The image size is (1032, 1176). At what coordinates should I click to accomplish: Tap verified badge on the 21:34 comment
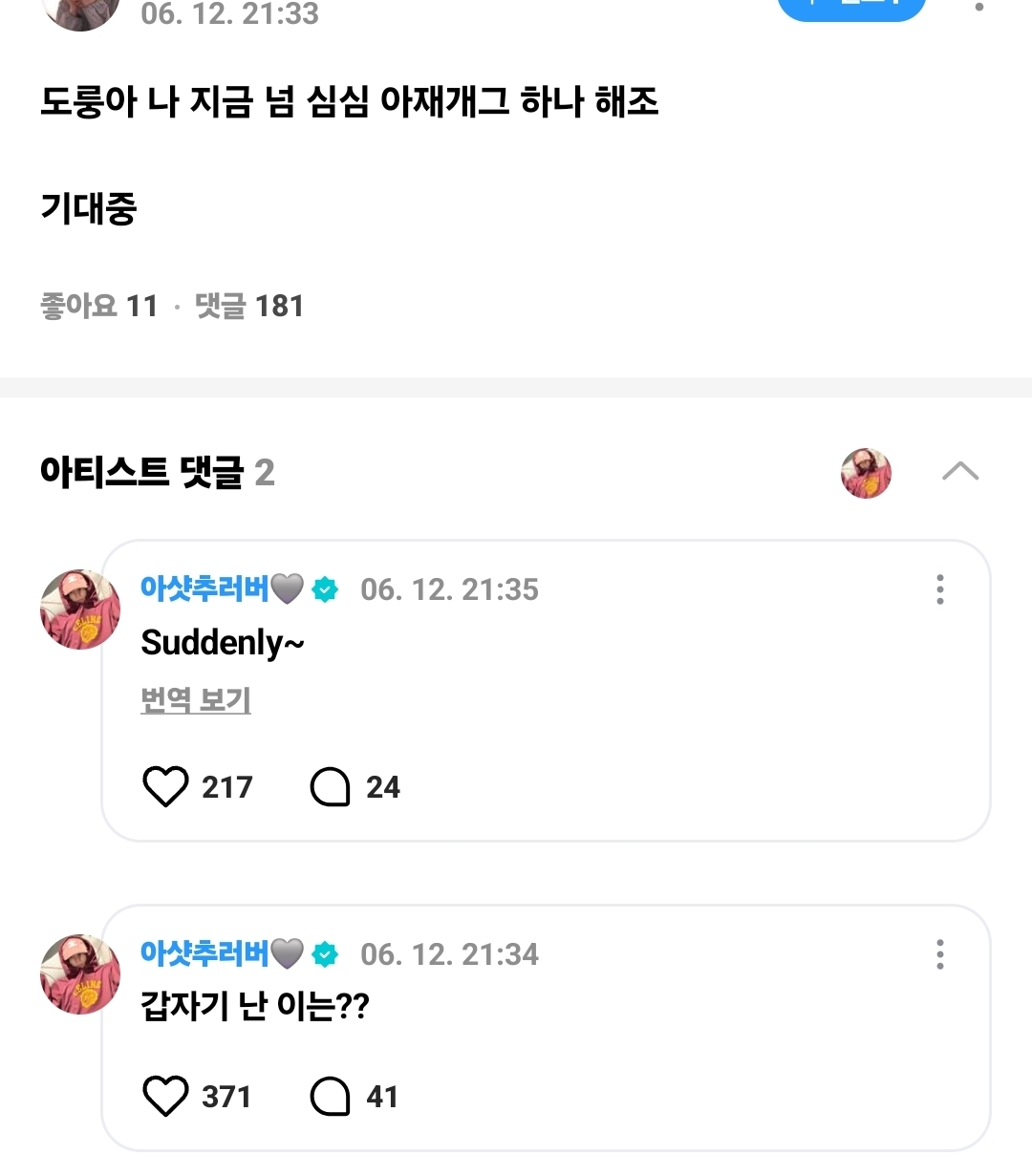coord(326,954)
